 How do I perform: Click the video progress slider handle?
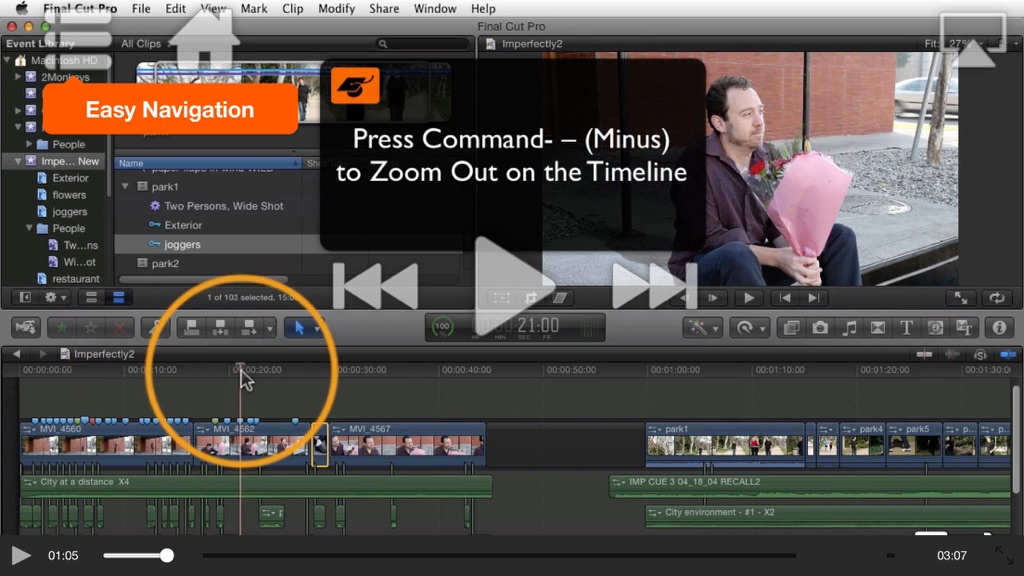(x=167, y=556)
